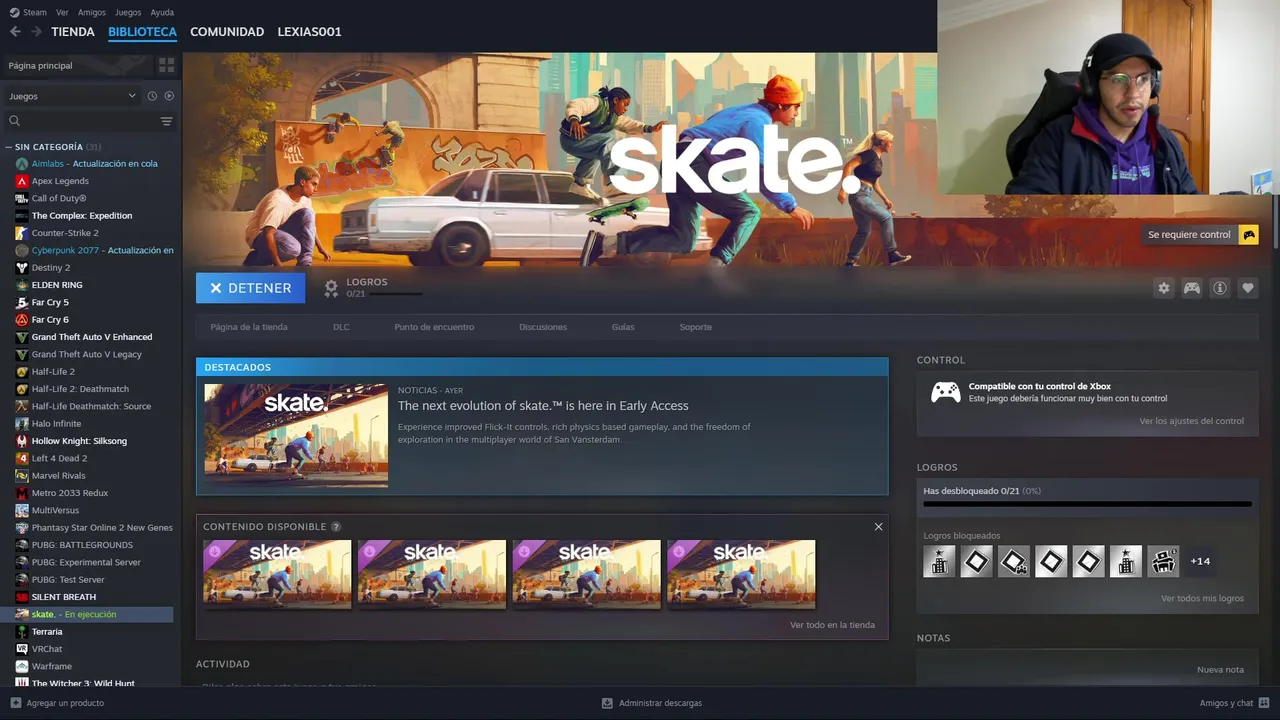Open the DLC tab
Viewport: 1280px width, 720px height.
(341, 327)
